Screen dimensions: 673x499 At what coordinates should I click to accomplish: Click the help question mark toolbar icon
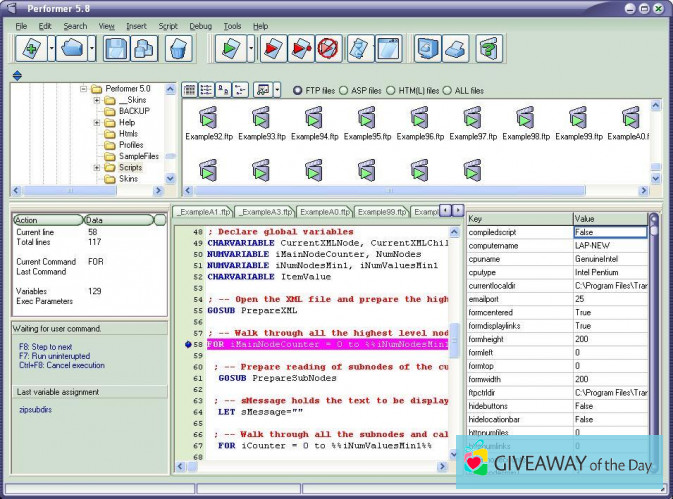click(488, 48)
